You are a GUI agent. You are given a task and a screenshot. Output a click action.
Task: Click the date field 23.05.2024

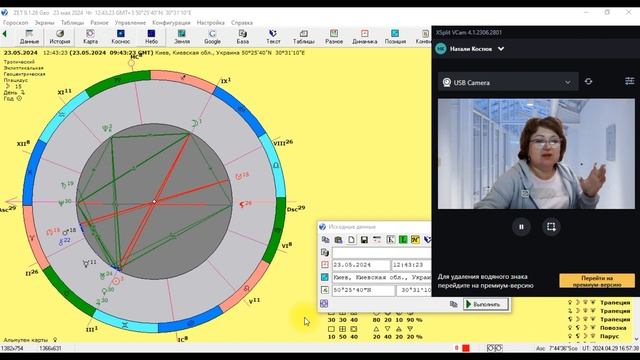(x=361, y=265)
